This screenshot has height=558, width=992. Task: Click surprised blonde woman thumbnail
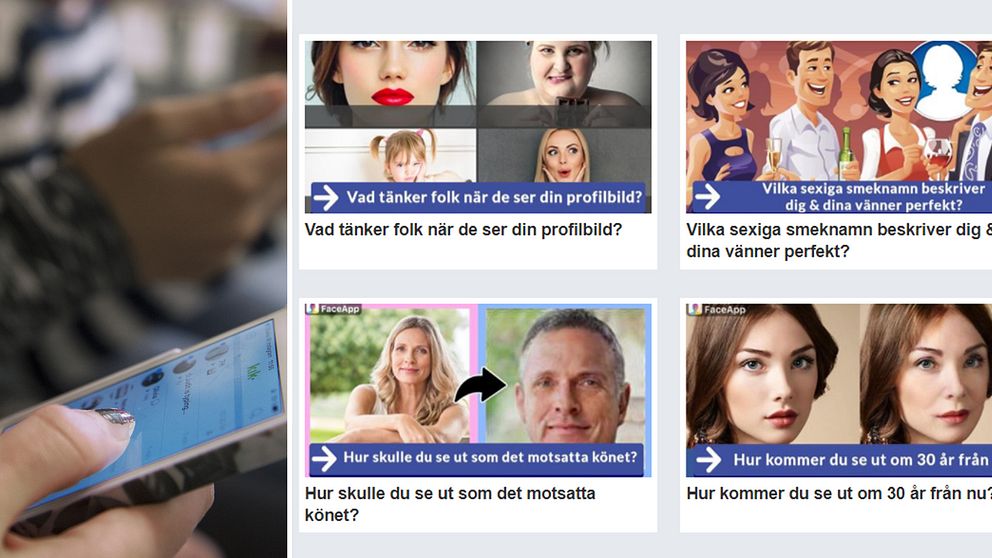[x=564, y=156]
